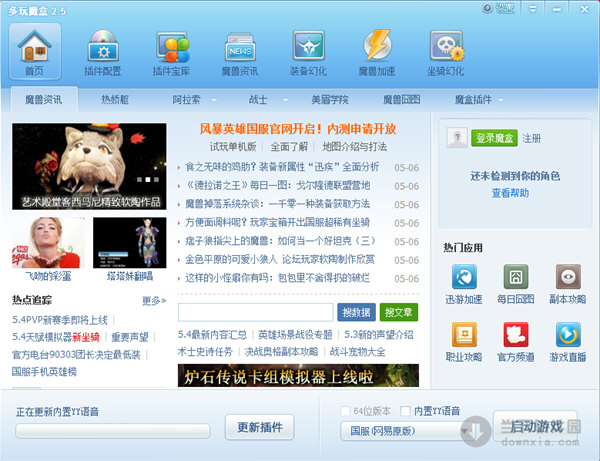Open article 《德拉诺之王》每日一图

click(278, 186)
